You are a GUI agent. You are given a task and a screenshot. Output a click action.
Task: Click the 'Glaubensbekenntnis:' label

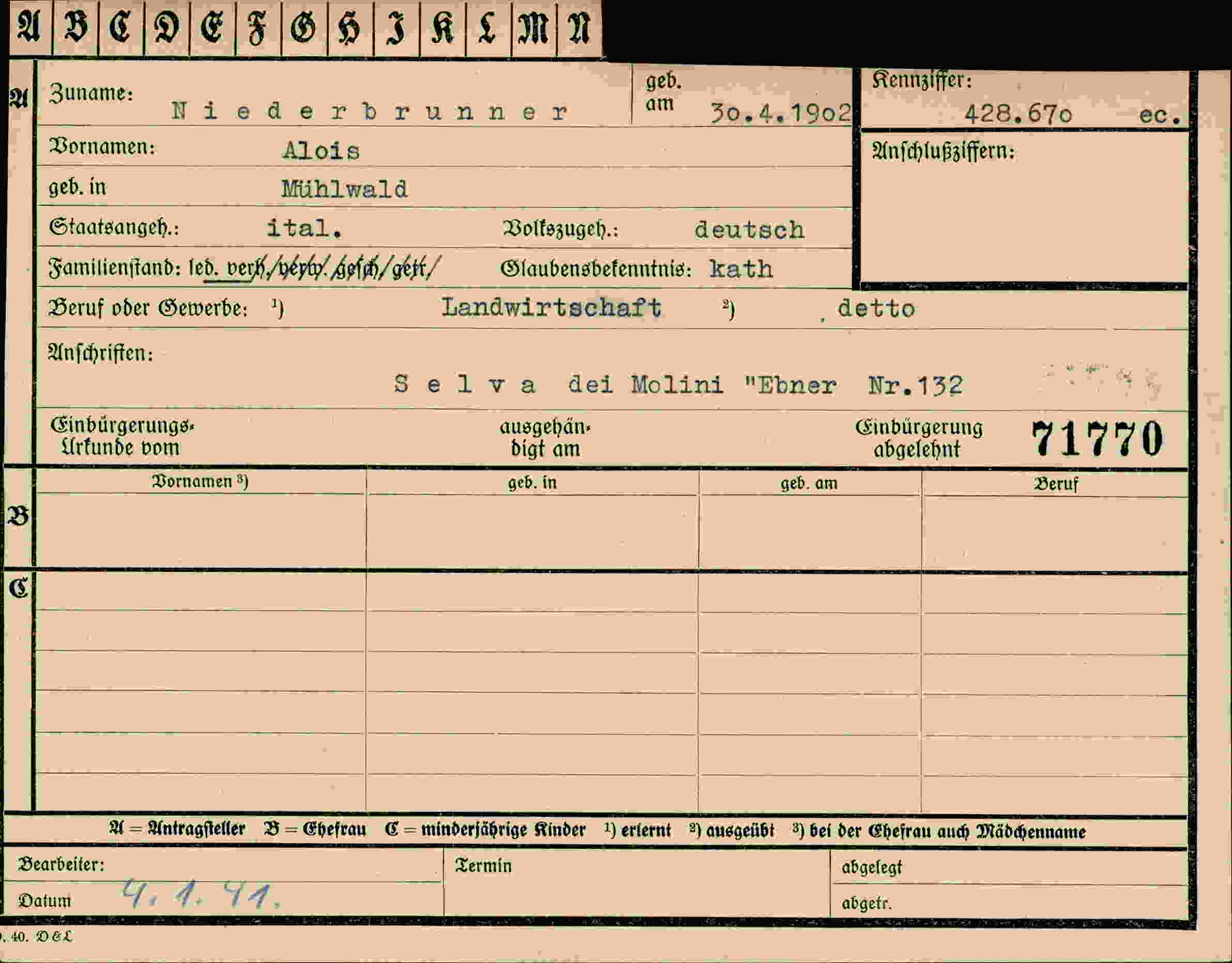pyautogui.click(x=596, y=269)
